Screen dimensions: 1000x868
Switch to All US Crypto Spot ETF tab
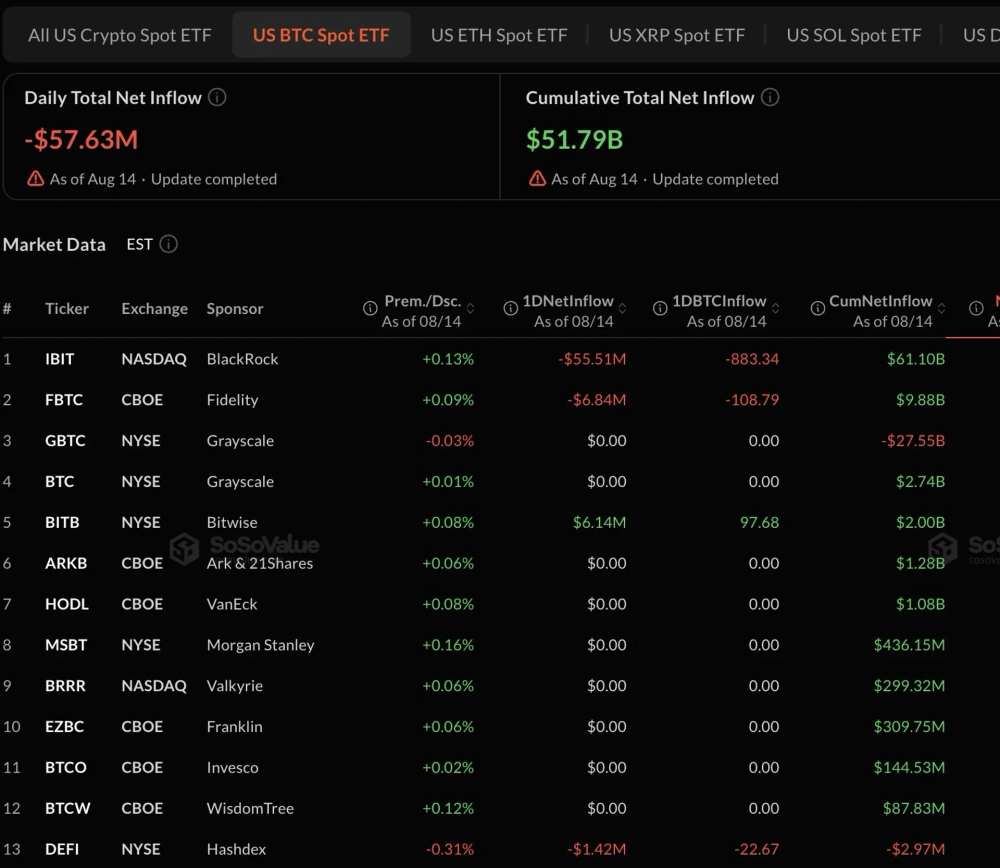pyautogui.click(x=119, y=35)
